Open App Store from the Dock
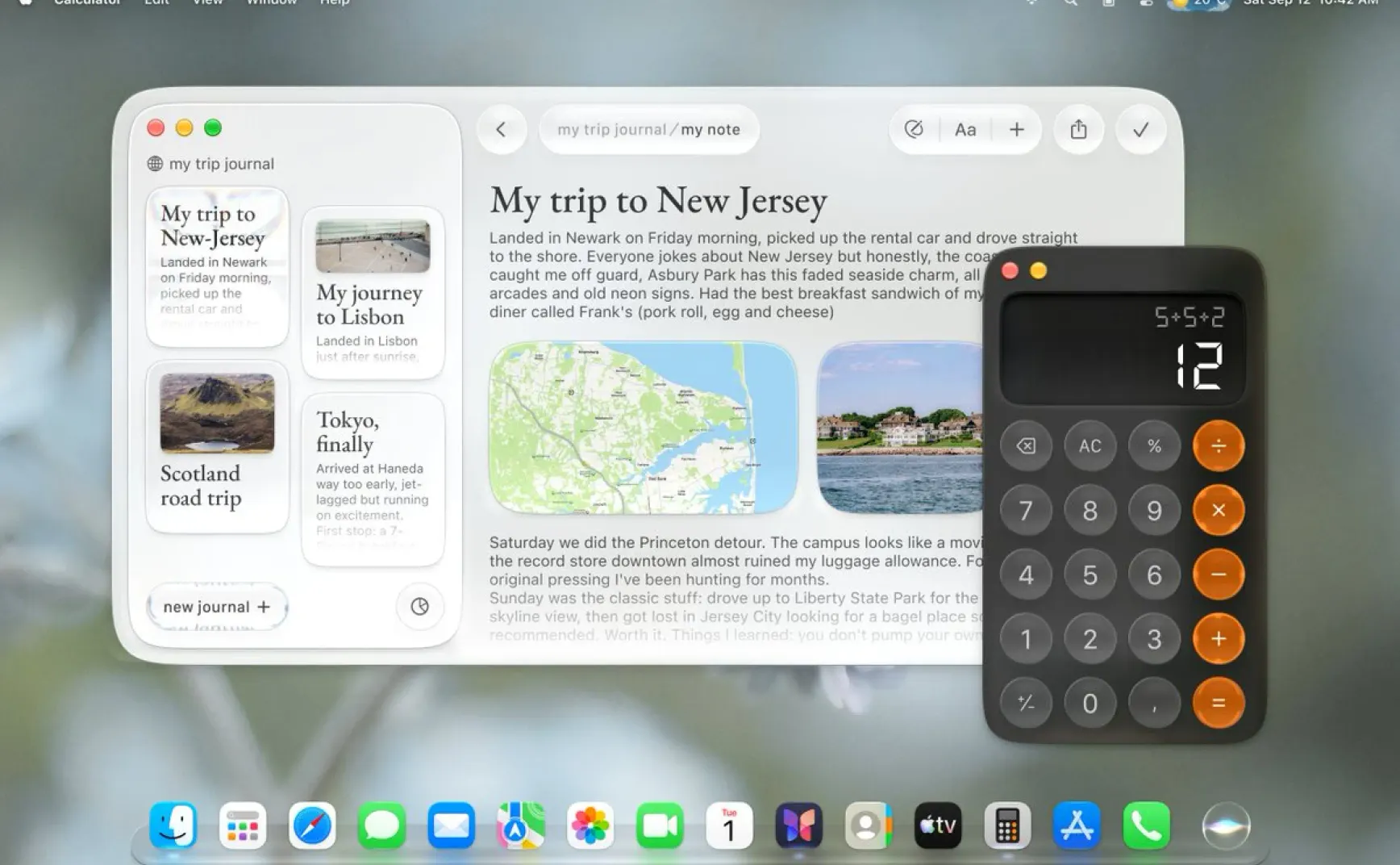Screen dimensions: 1400x865 (1077, 825)
